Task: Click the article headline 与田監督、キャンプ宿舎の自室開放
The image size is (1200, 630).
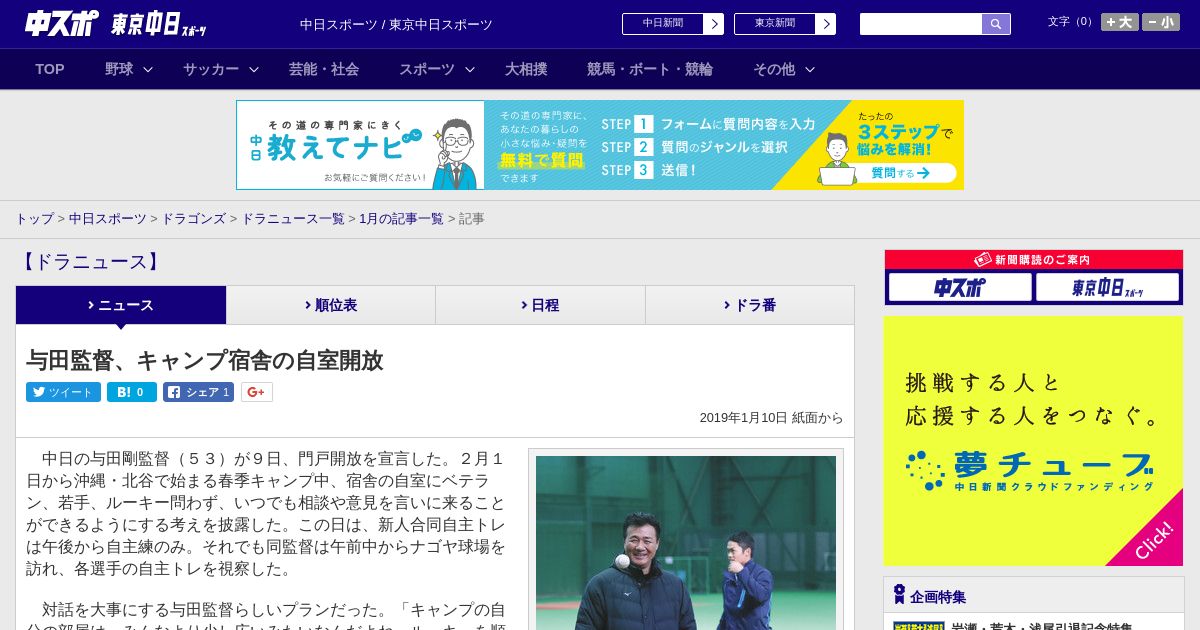Action: [x=205, y=361]
